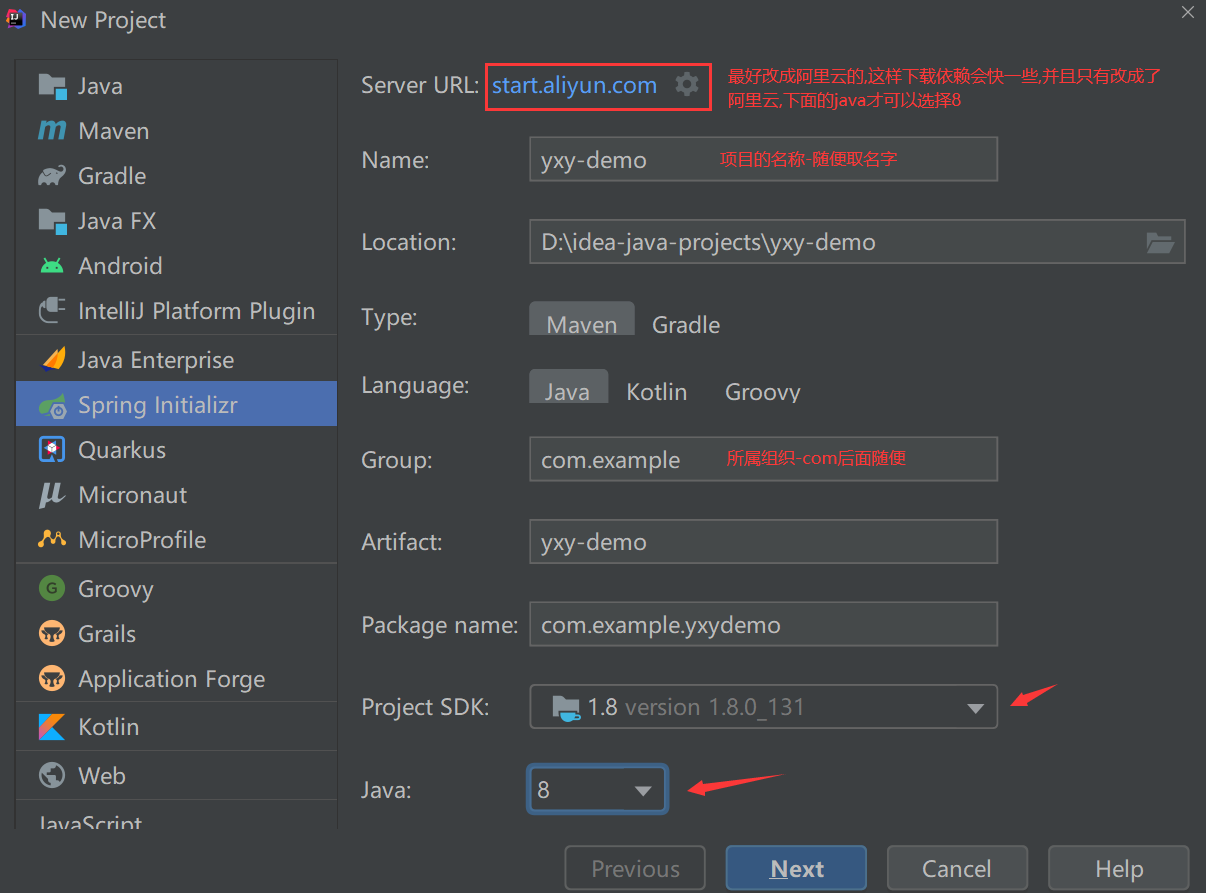Select the IntelliJ Platform Plugin icon
The width and height of the screenshot is (1206, 893).
51,311
